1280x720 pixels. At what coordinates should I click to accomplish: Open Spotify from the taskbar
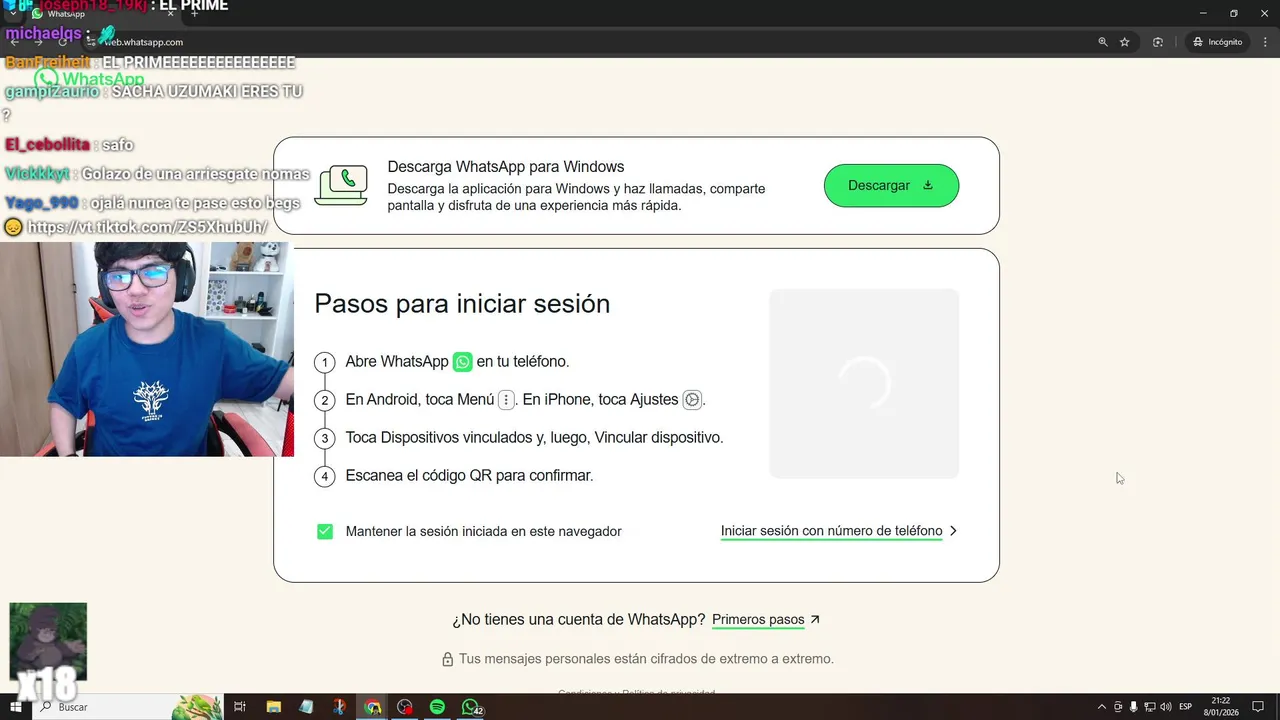(437, 707)
